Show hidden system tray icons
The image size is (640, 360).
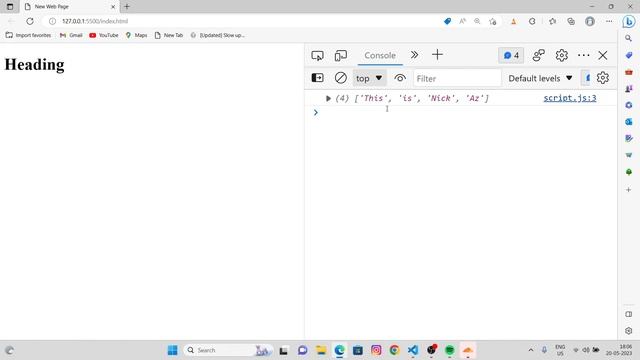point(531,350)
